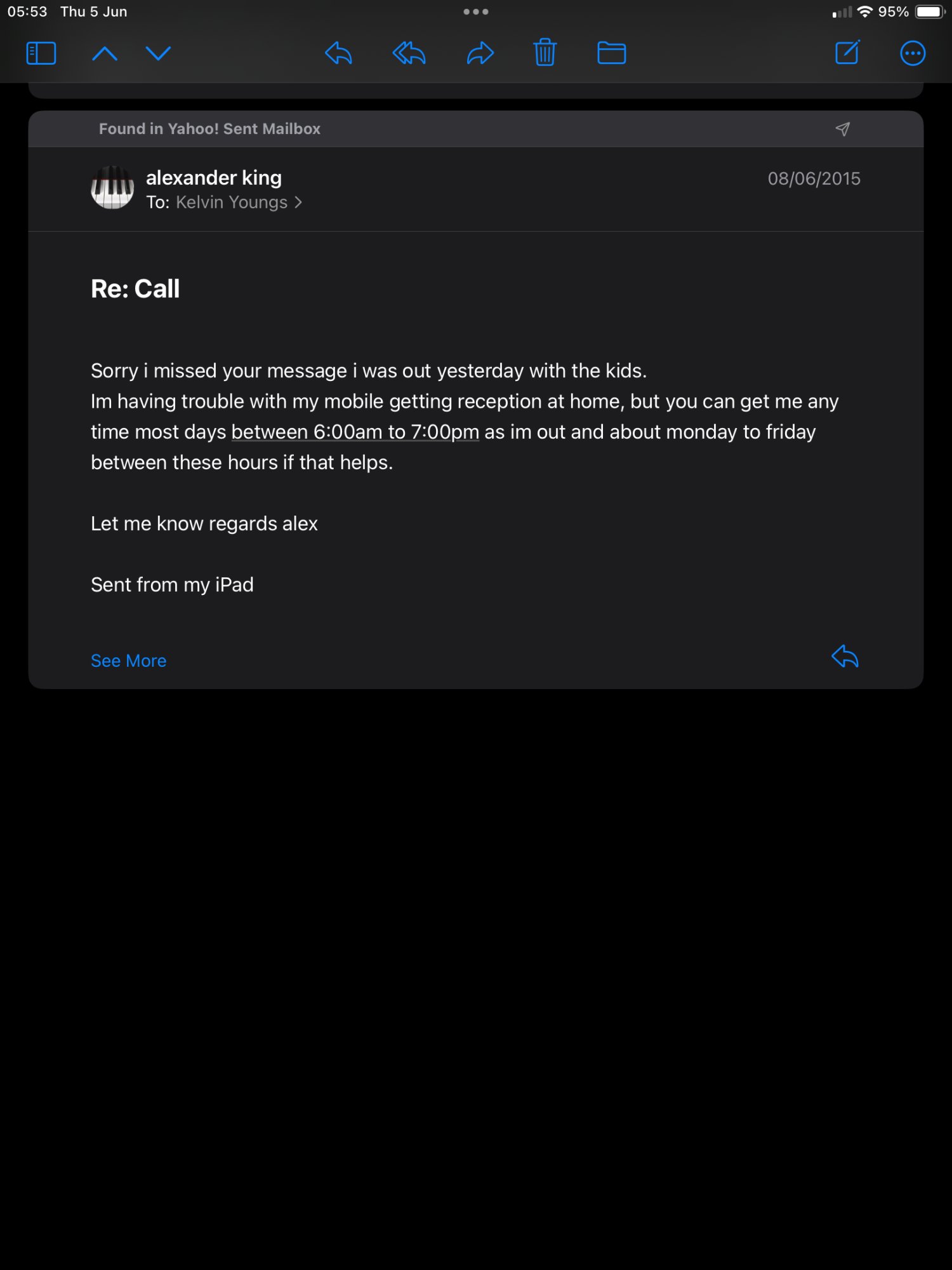The width and height of the screenshot is (952, 1270).
Task: Open the More actions ellipsis menu
Action: click(x=912, y=53)
